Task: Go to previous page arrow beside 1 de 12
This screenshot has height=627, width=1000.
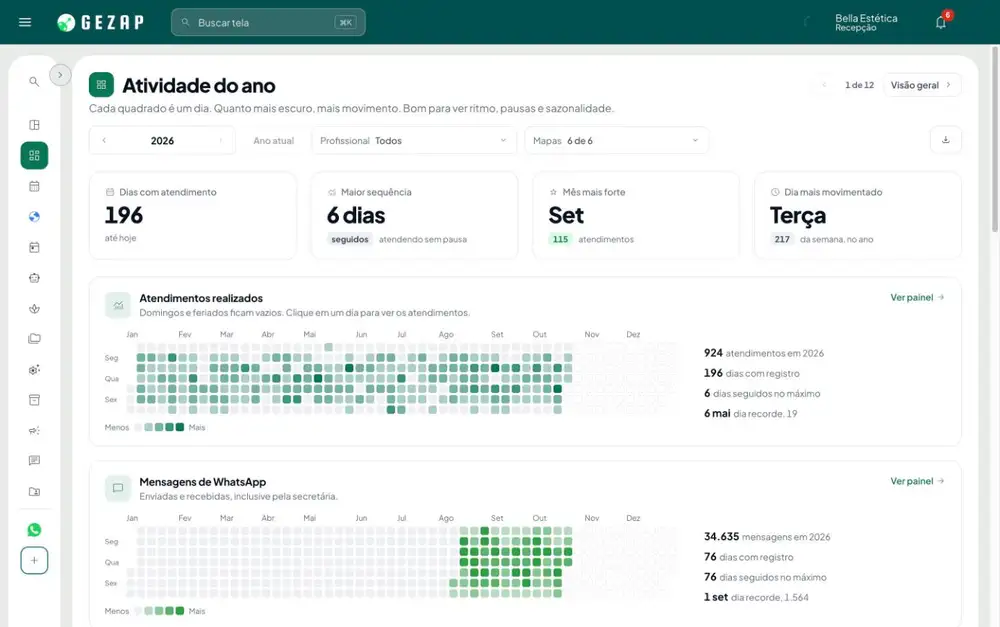Action: tap(824, 85)
